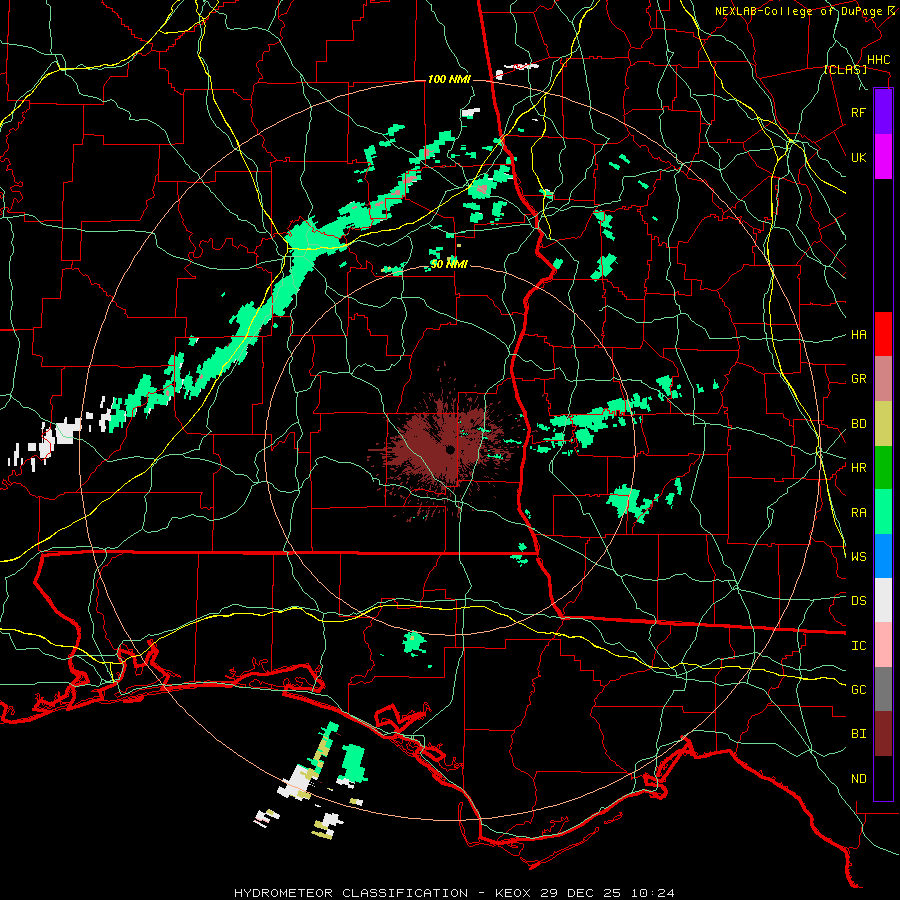Image resolution: width=900 pixels, height=900 pixels.
Task: Click 'HYDROMETEOR CLASSIFICATION' in the bottom caption
Action: (x=351, y=893)
